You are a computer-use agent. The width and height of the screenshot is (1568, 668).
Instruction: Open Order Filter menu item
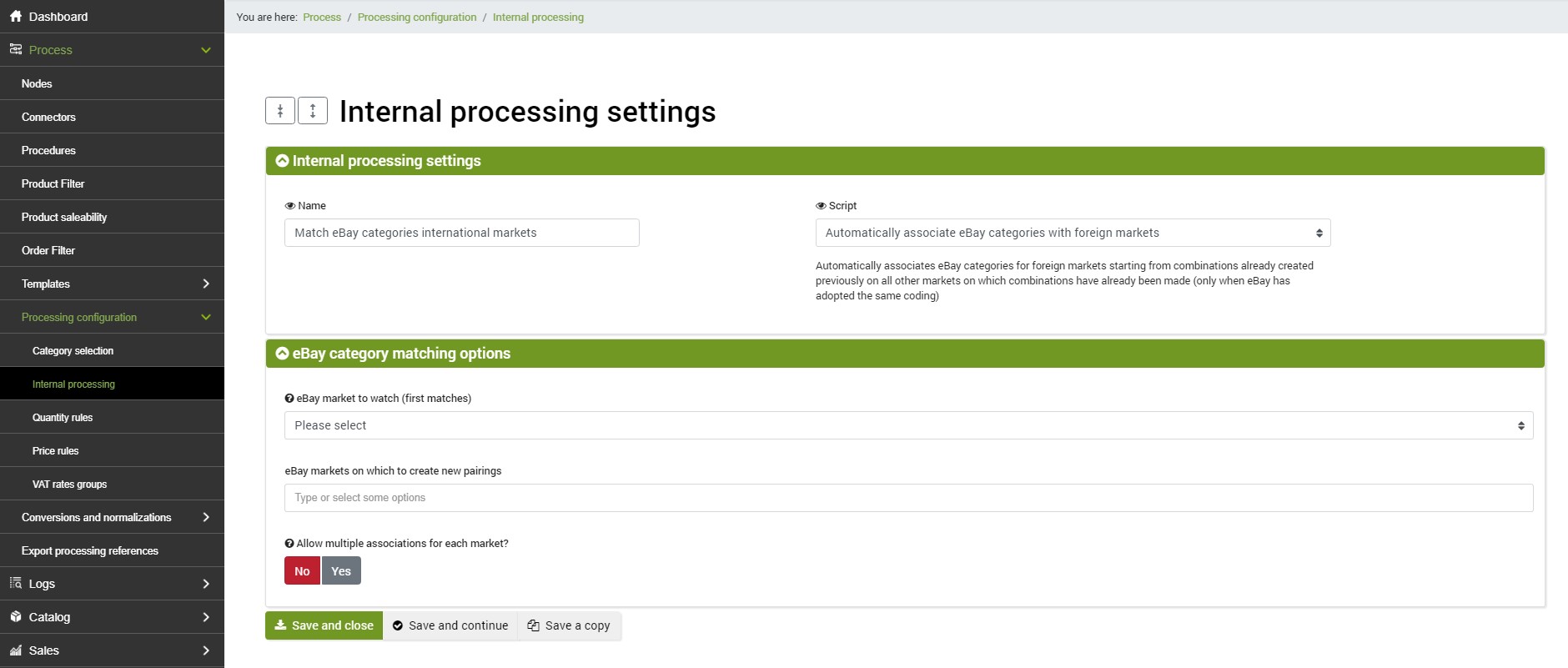pos(112,250)
